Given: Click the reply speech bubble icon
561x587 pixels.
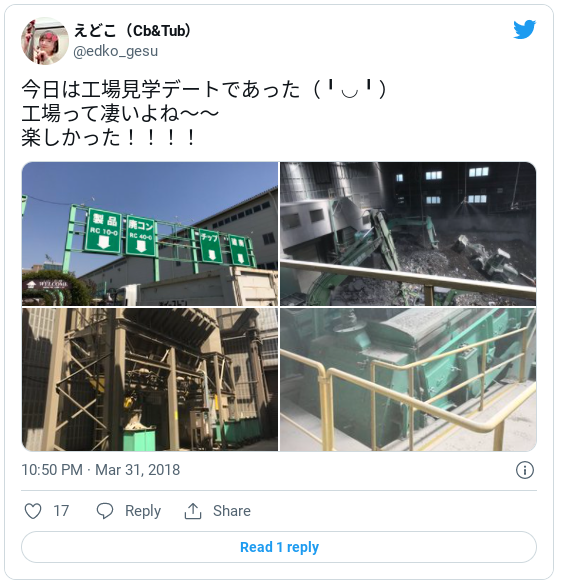Looking at the screenshot, I should [x=105, y=511].
